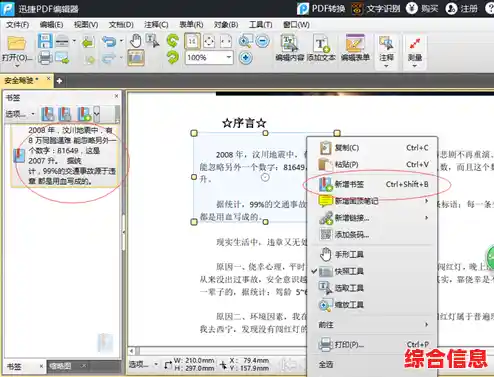Click the round plus zoom icon below magnifier

(x=246, y=58)
